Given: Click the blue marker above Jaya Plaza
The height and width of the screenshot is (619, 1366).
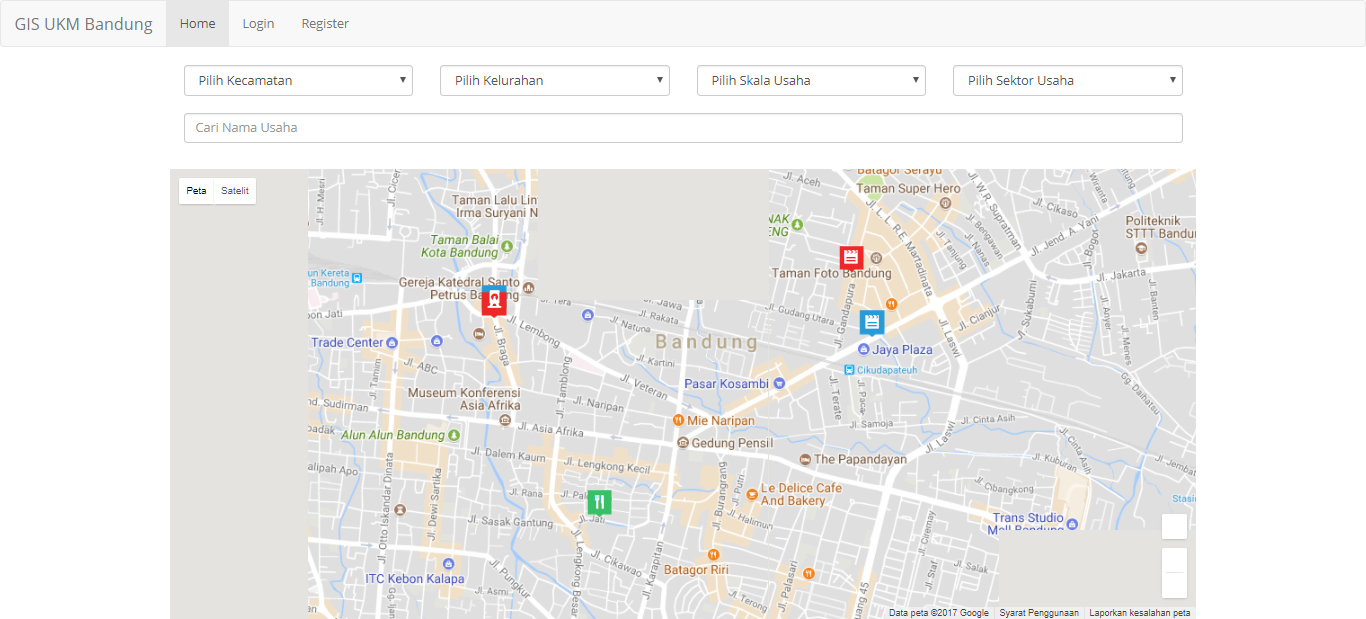Looking at the screenshot, I should coord(872,322).
